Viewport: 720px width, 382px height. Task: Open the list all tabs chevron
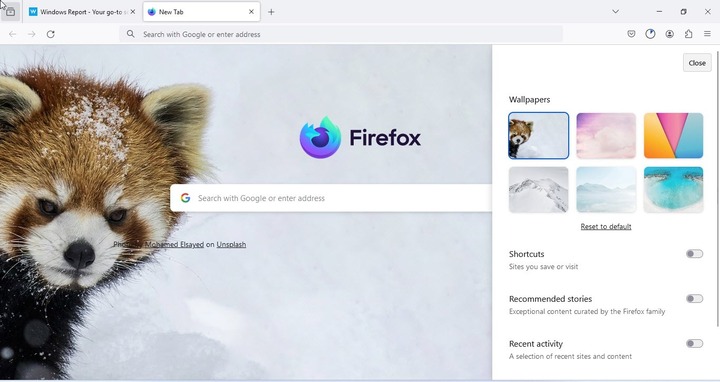615,11
